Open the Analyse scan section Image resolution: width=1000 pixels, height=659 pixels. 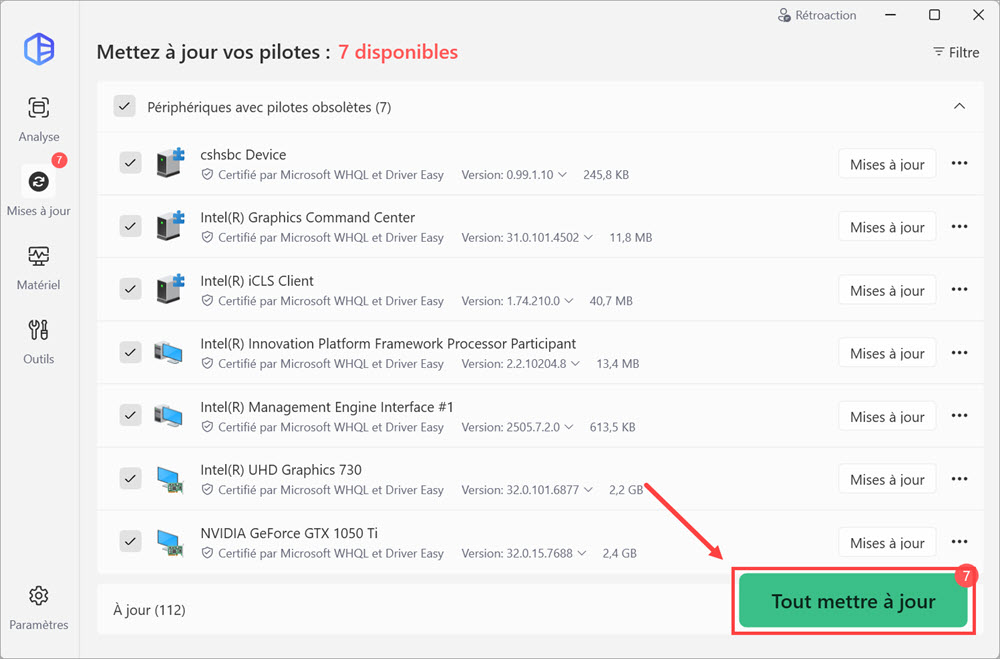coord(39,119)
